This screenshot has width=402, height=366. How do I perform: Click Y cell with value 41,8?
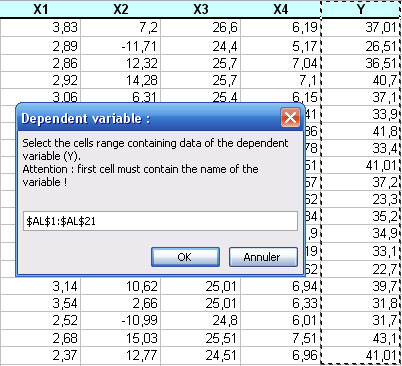pyautogui.click(x=361, y=131)
